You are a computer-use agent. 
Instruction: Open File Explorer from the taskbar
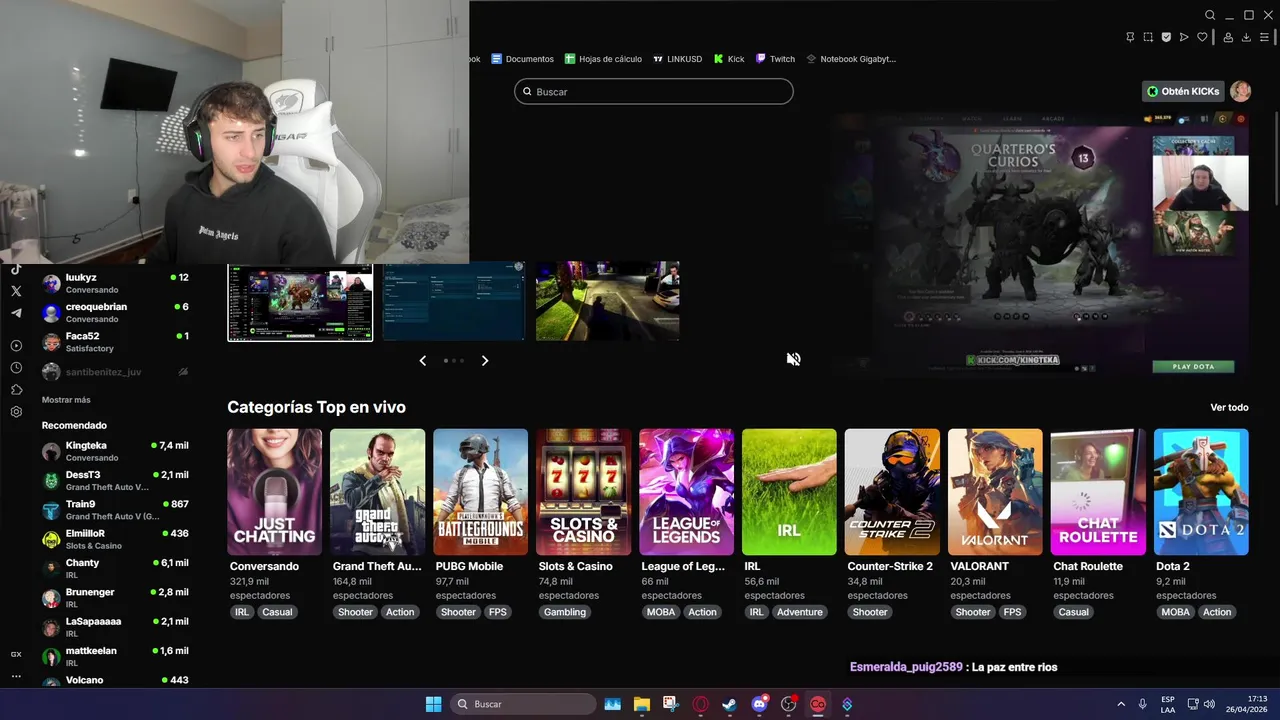(x=642, y=704)
